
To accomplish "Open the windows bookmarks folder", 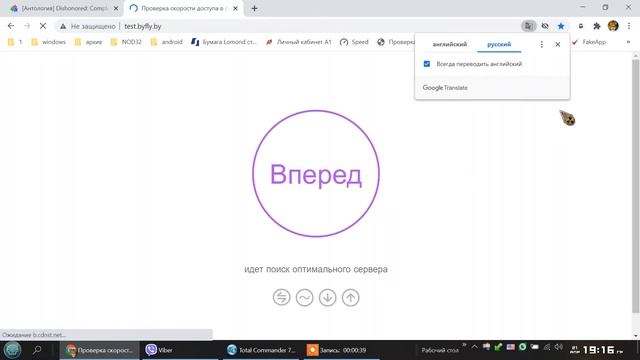I will coord(48,42).
